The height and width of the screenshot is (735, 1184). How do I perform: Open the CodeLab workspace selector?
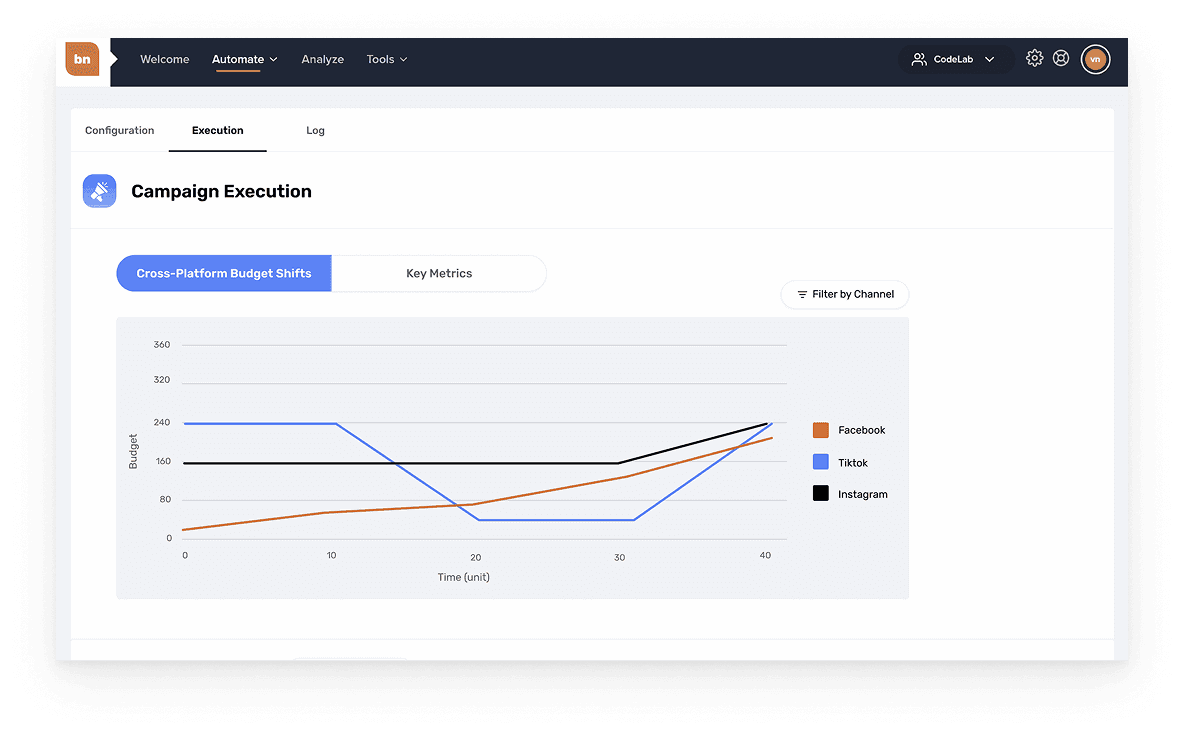pos(955,60)
